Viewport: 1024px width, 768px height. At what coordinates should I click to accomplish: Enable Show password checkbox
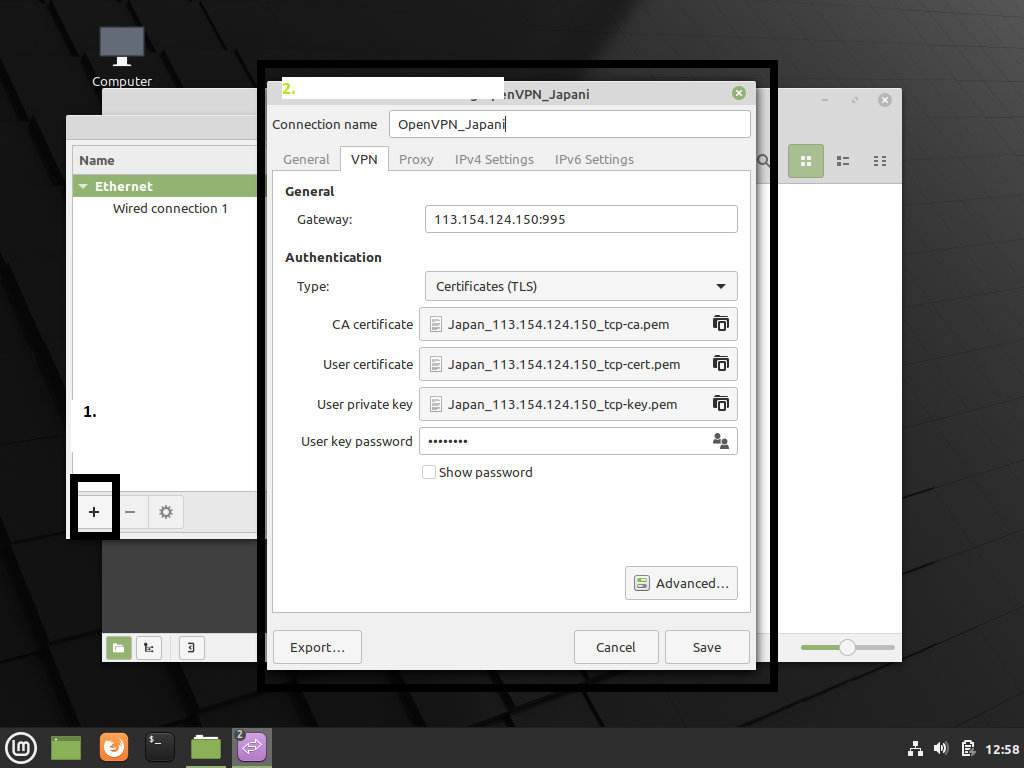coord(429,472)
